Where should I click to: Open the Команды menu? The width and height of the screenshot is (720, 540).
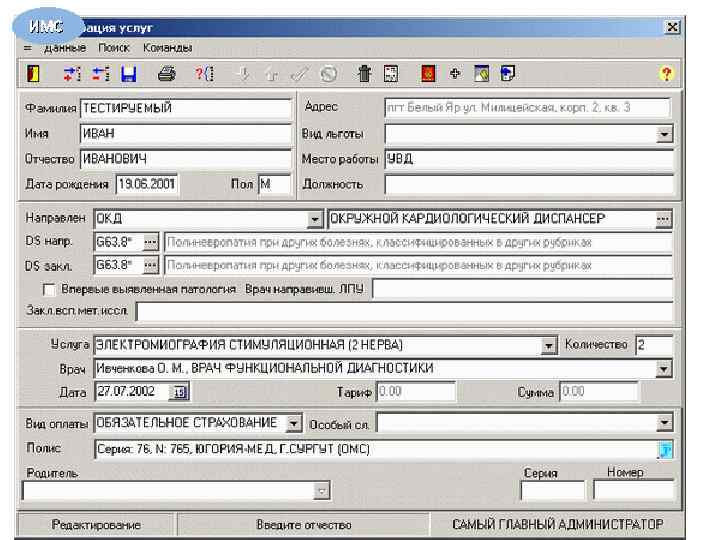pyautogui.click(x=168, y=48)
